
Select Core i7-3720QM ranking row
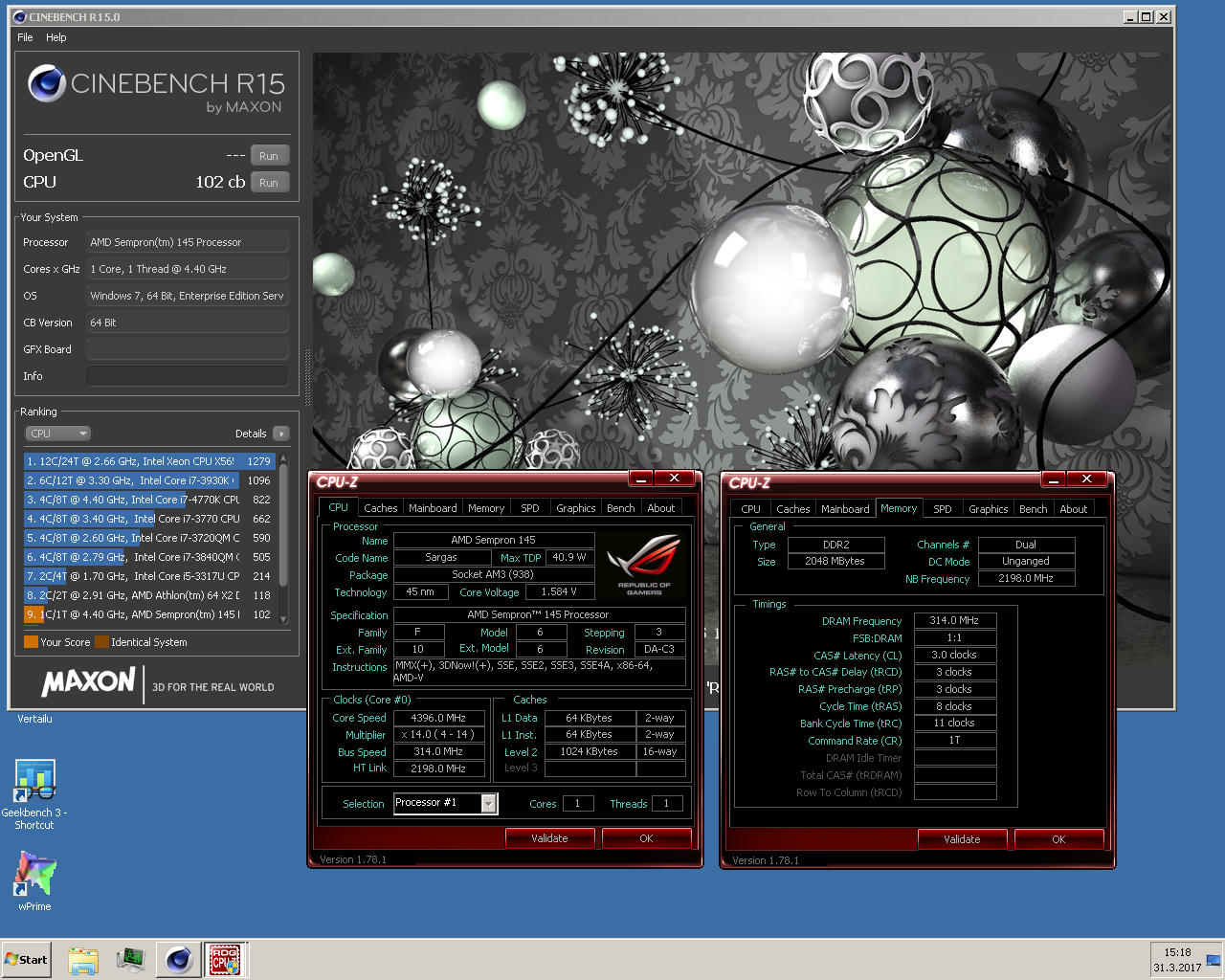149,538
